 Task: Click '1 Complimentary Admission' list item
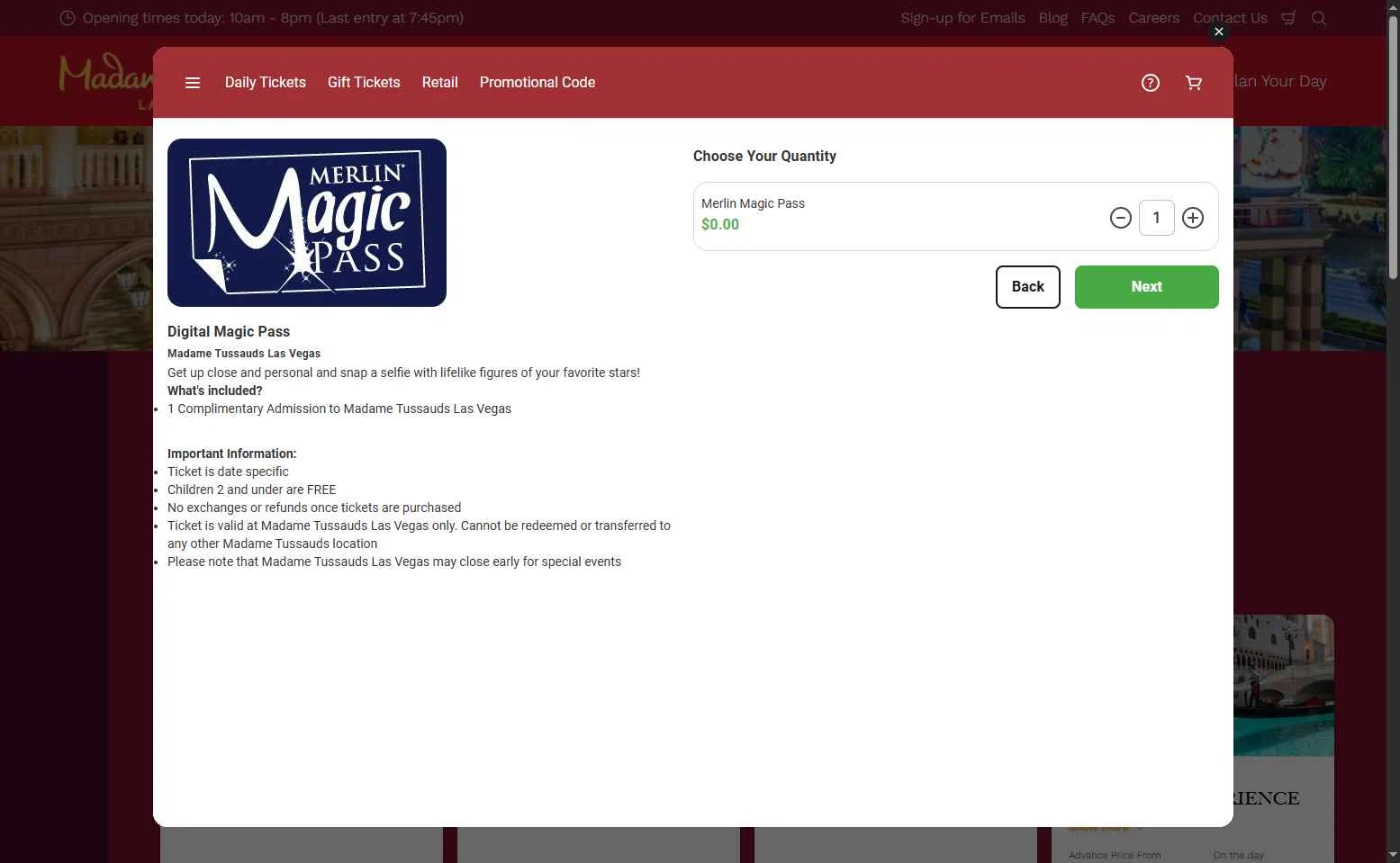point(339,409)
